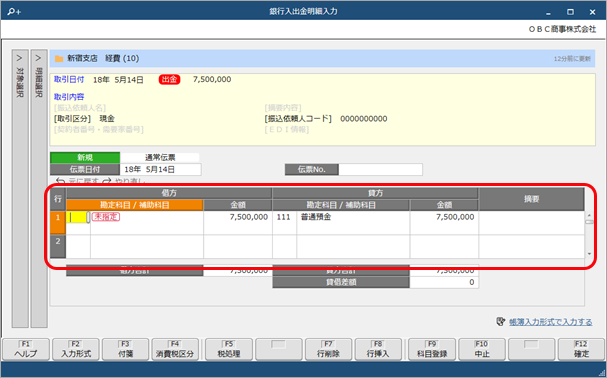This screenshot has height=378, width=607.
Task: Cancel with F10 中止
Action: (x=482, y=349)
